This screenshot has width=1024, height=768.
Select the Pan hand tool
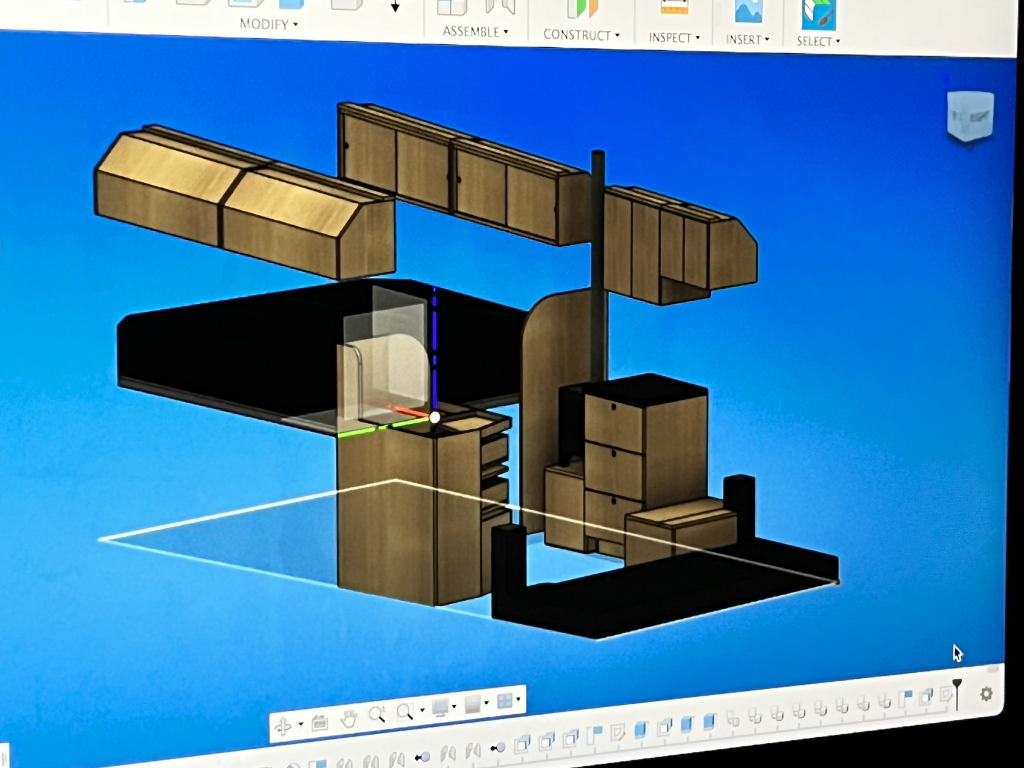[x=348, y=718]
